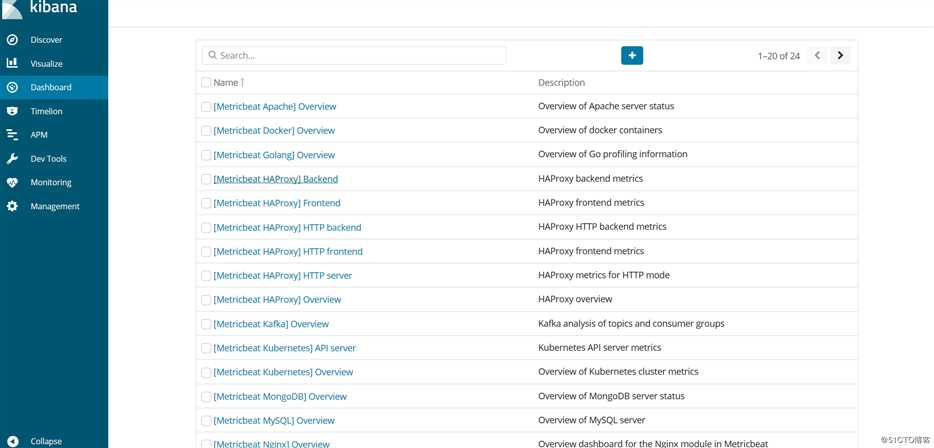The width and height of the screenshot is (934, 448).
Task: Open [Metricbeat MongoDB] Overview dashboard
Action: (280, 397)
